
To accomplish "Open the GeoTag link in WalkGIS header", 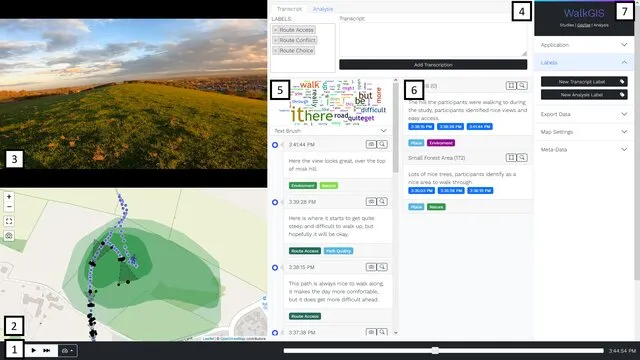I will (x=584, y=25).
